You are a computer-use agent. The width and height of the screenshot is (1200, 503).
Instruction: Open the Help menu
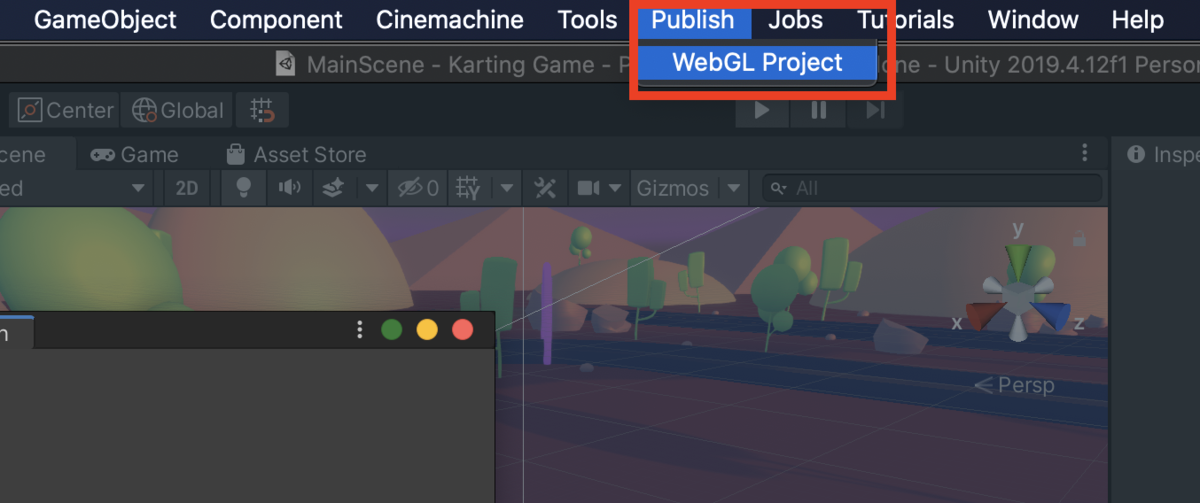pos(1137,20)
